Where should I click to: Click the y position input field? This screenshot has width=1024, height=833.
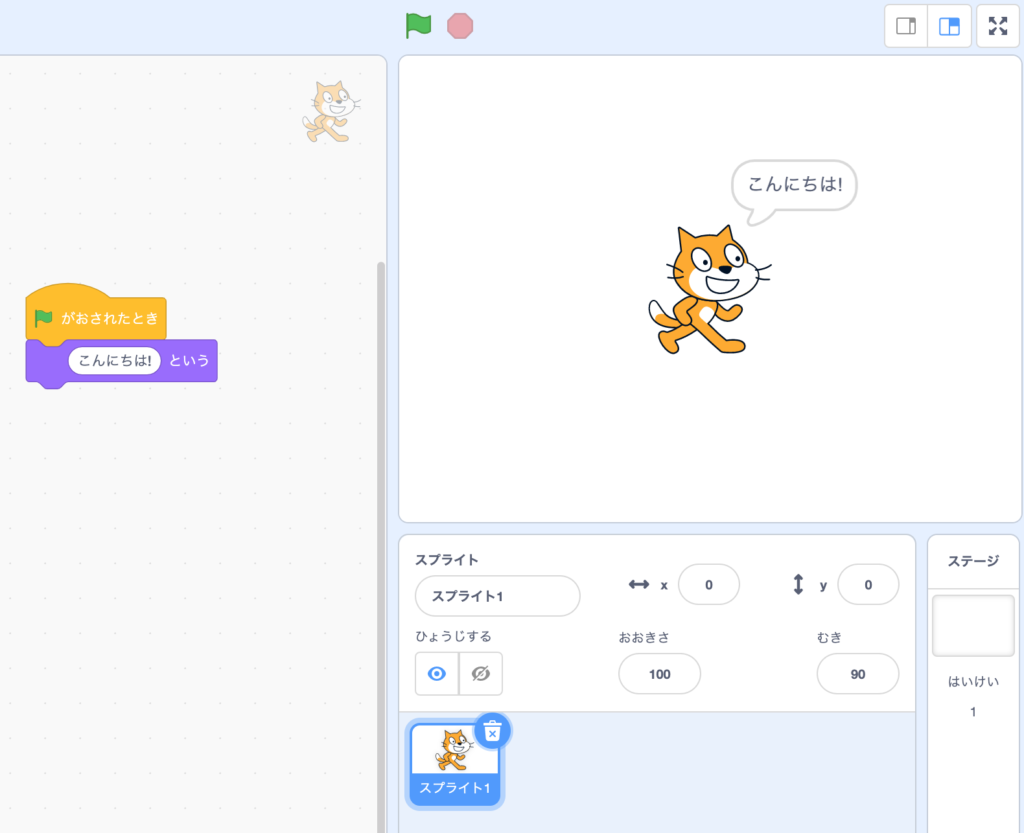point(867,585)
